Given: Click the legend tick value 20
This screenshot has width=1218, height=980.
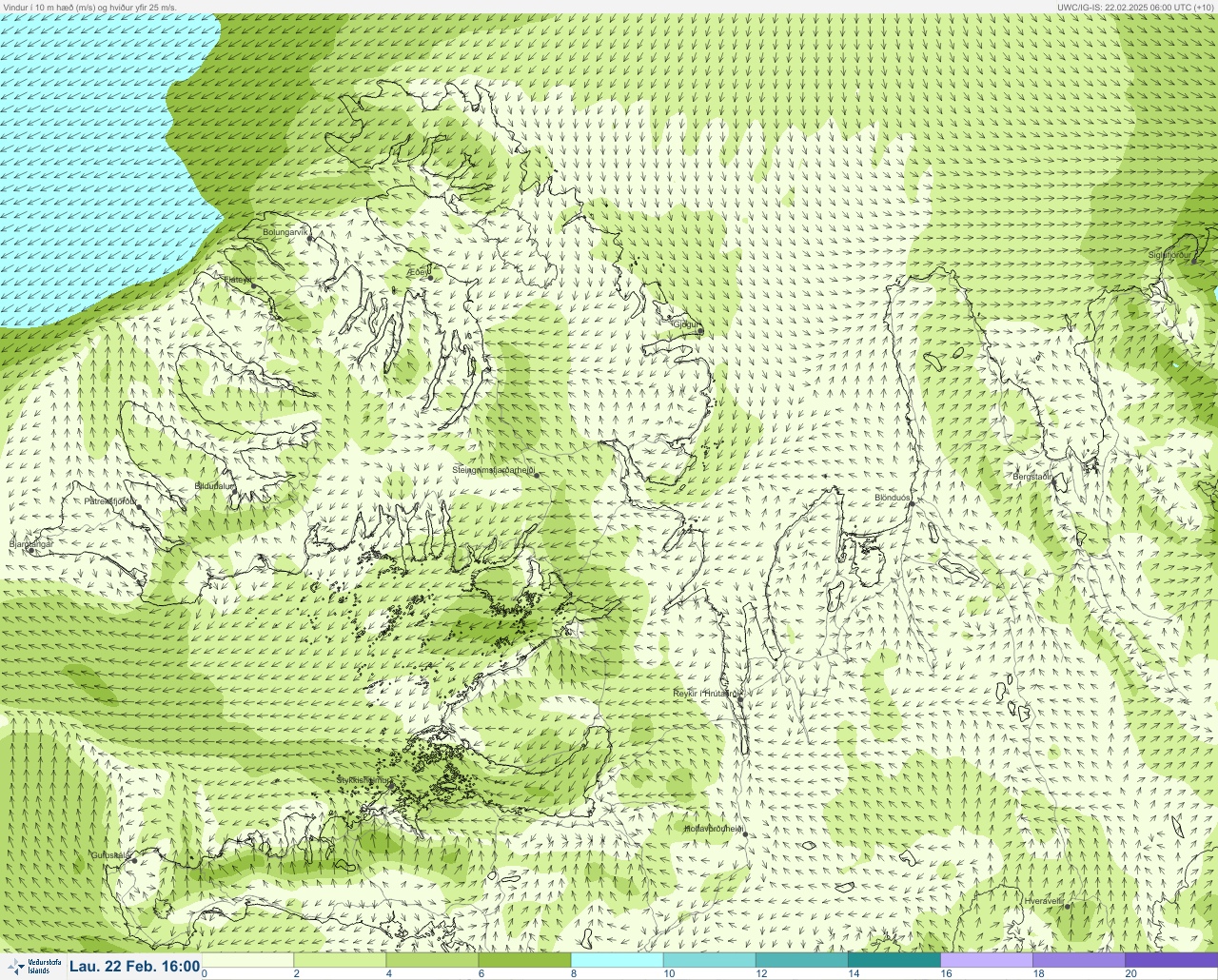Looking at the screenshot, I should (1130, 973).
